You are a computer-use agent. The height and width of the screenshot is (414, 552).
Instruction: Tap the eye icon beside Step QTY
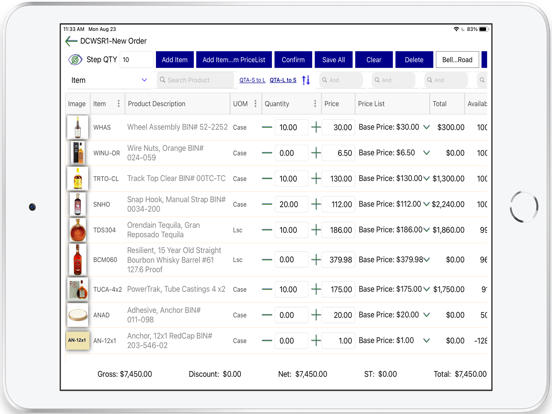[75, 59]
